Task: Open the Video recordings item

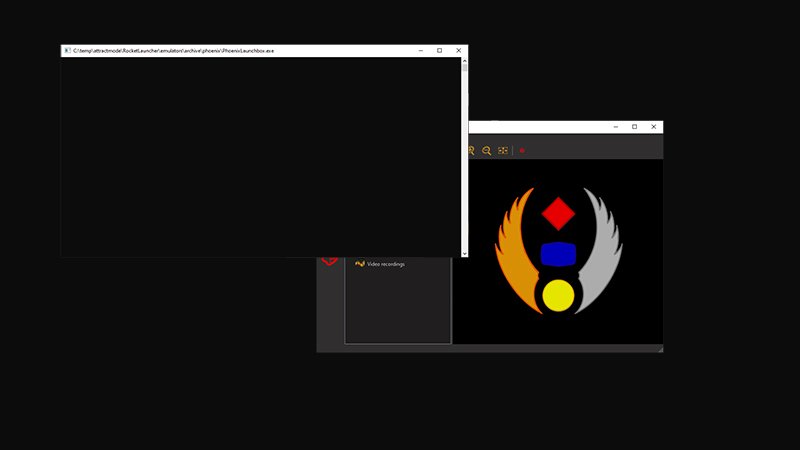Action: tap(380, 264)
